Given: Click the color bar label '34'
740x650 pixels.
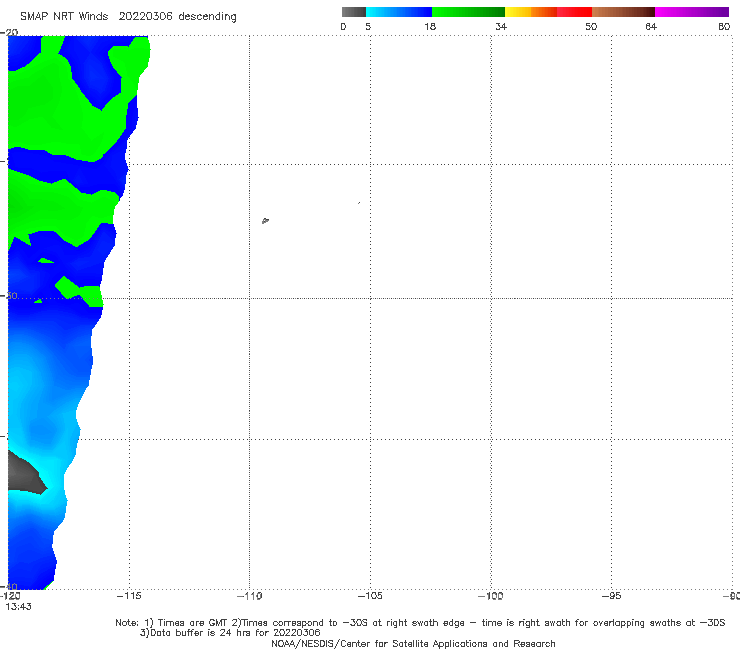Looking at the screenshot, I should [501, 27].
